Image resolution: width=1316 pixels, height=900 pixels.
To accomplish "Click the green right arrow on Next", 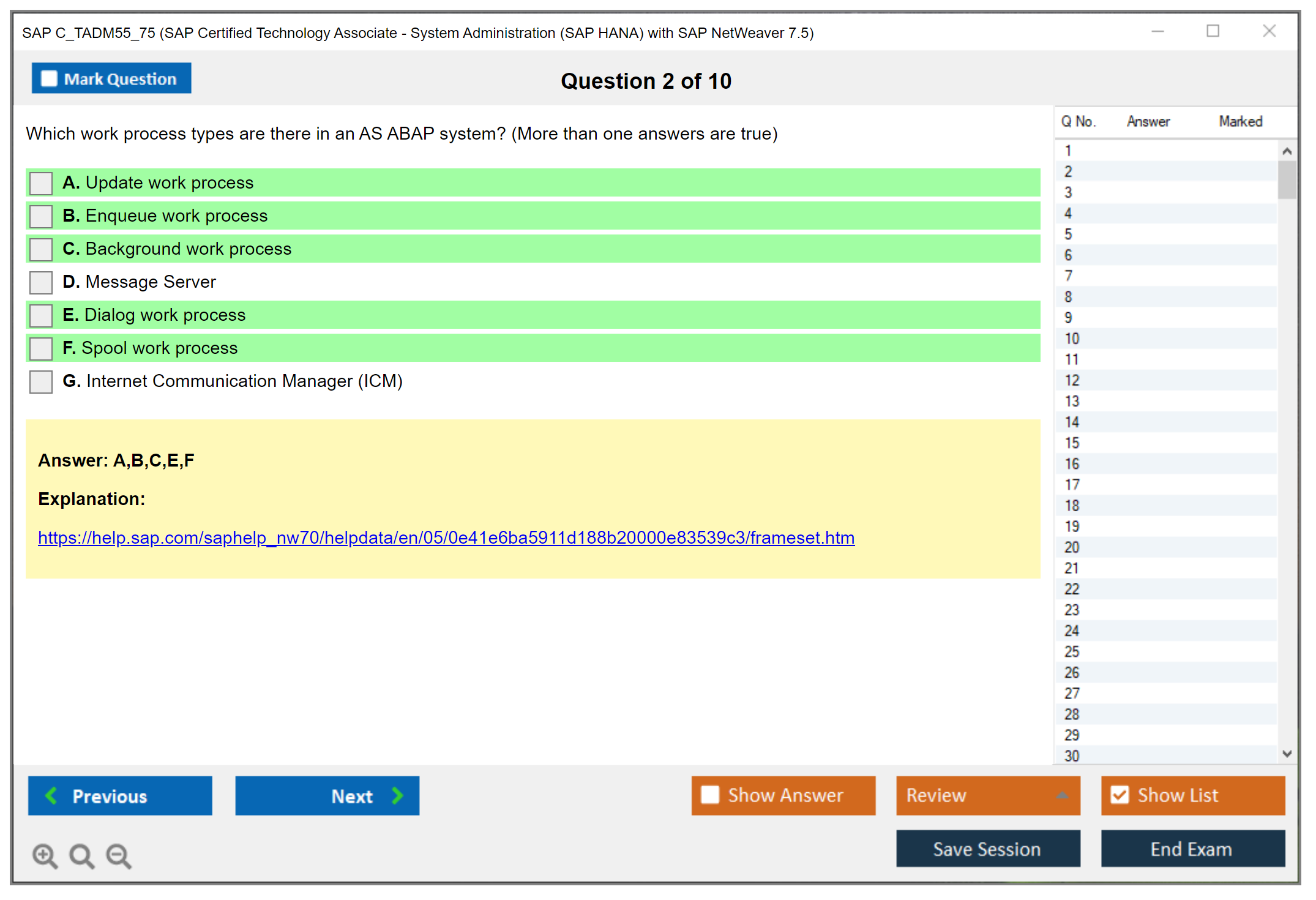I will (397, 795).
